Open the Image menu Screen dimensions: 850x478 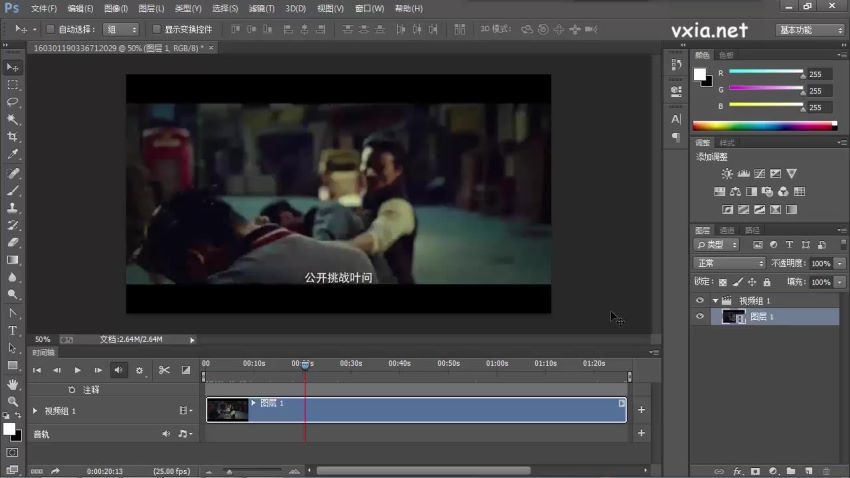point(115,9)
